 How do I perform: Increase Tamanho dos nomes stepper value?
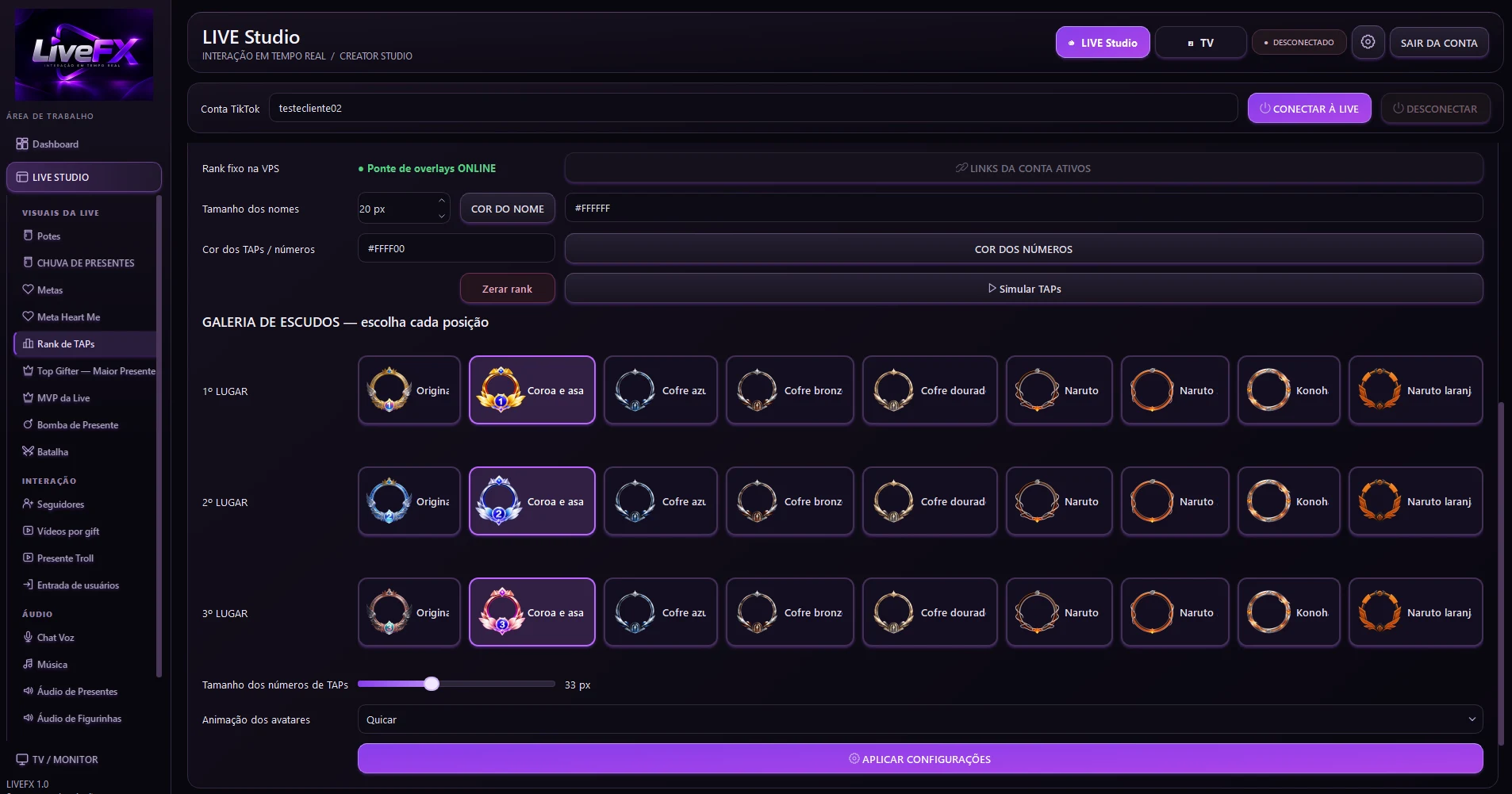442,201
